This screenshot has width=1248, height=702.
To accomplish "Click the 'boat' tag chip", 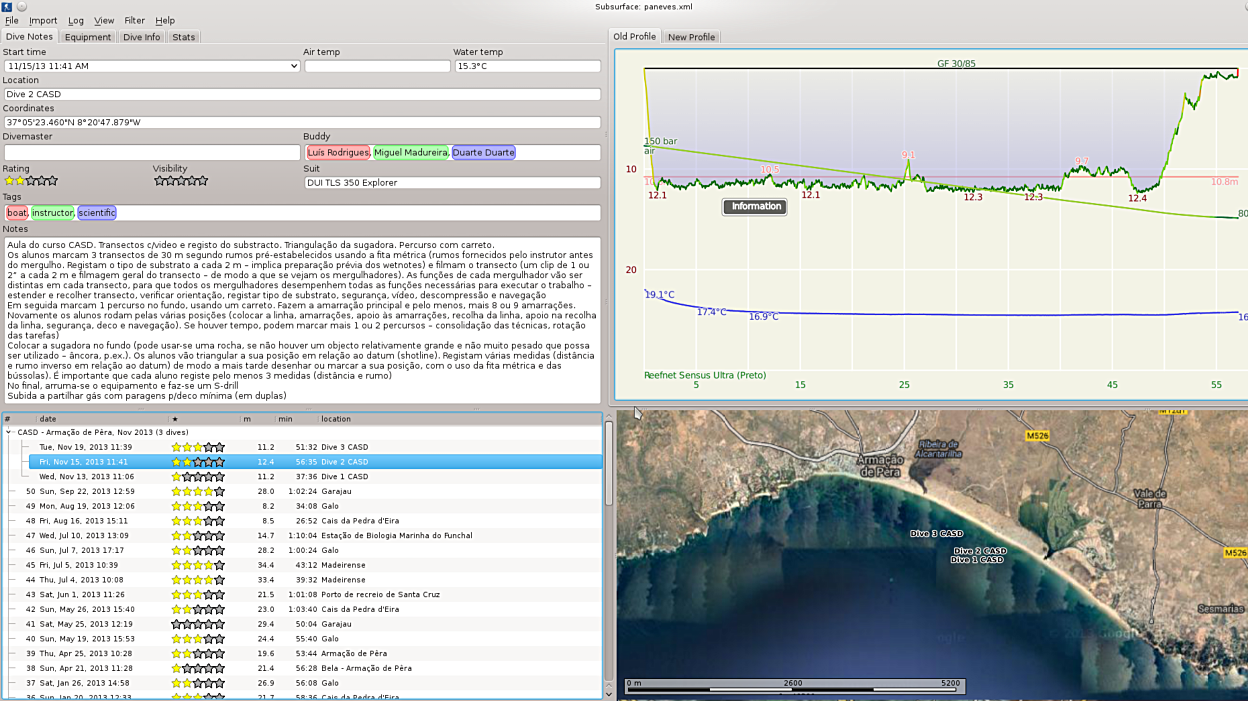I will (x=17, y=213).
